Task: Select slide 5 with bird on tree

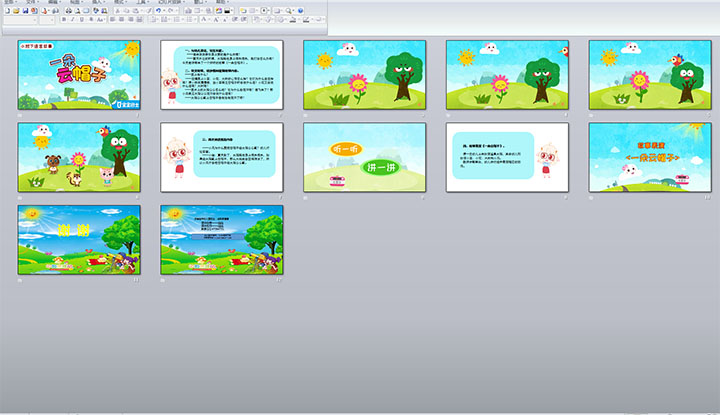Action: click(650, 75)
